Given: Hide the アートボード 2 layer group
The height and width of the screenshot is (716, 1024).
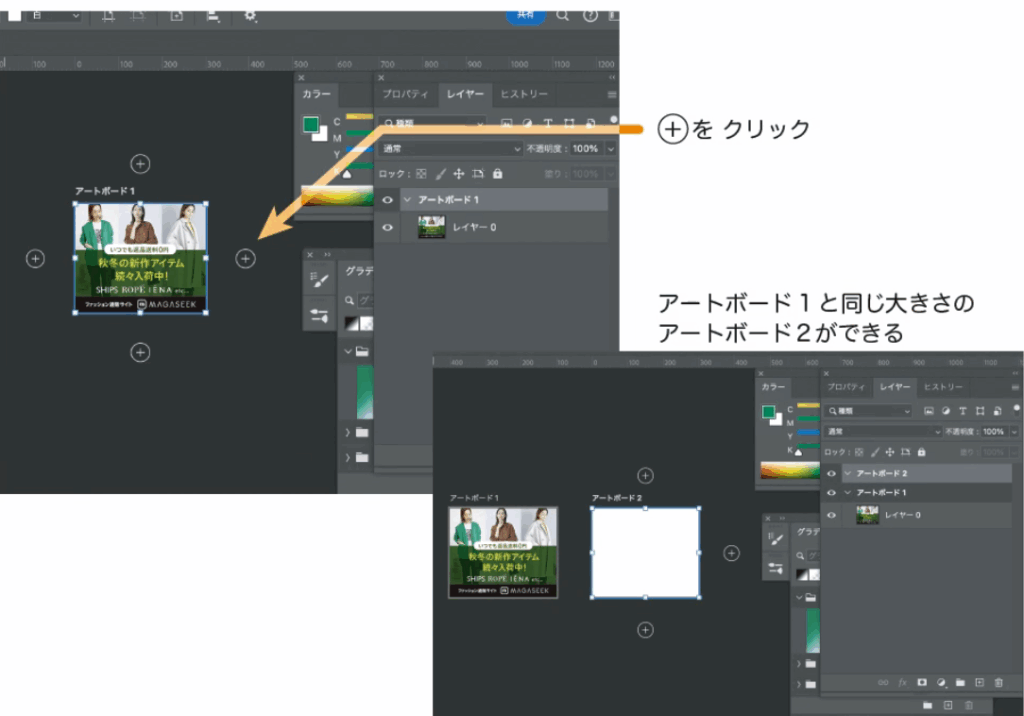Looking at the screenshot, I should (x=831, y=474).
